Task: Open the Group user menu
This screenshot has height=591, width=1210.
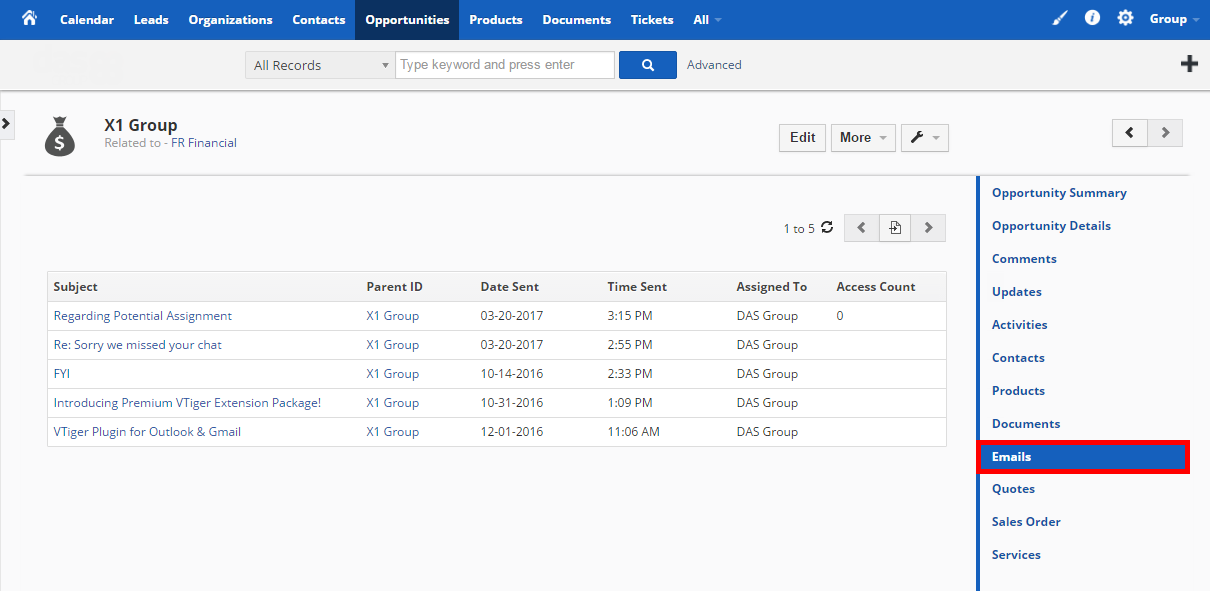Action: click(1174, 19)
